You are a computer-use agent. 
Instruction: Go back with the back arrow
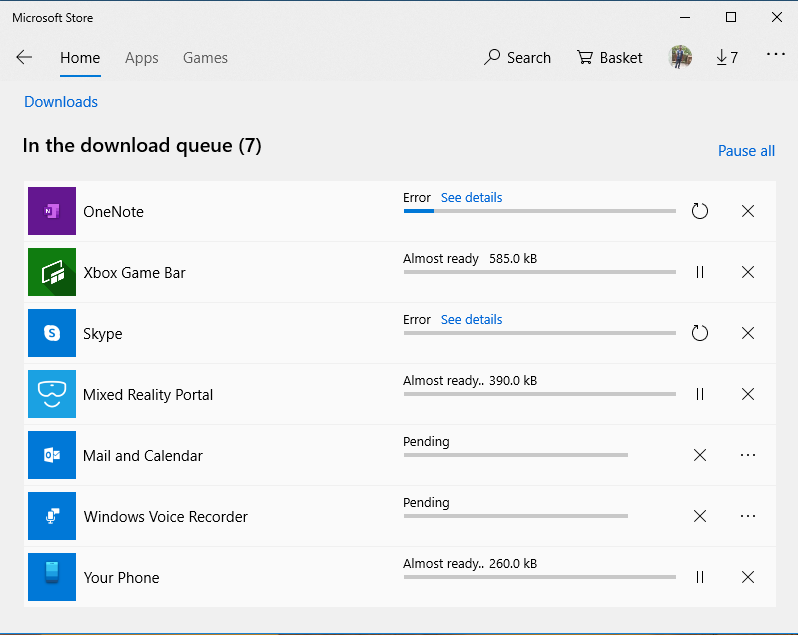(24, 57)
